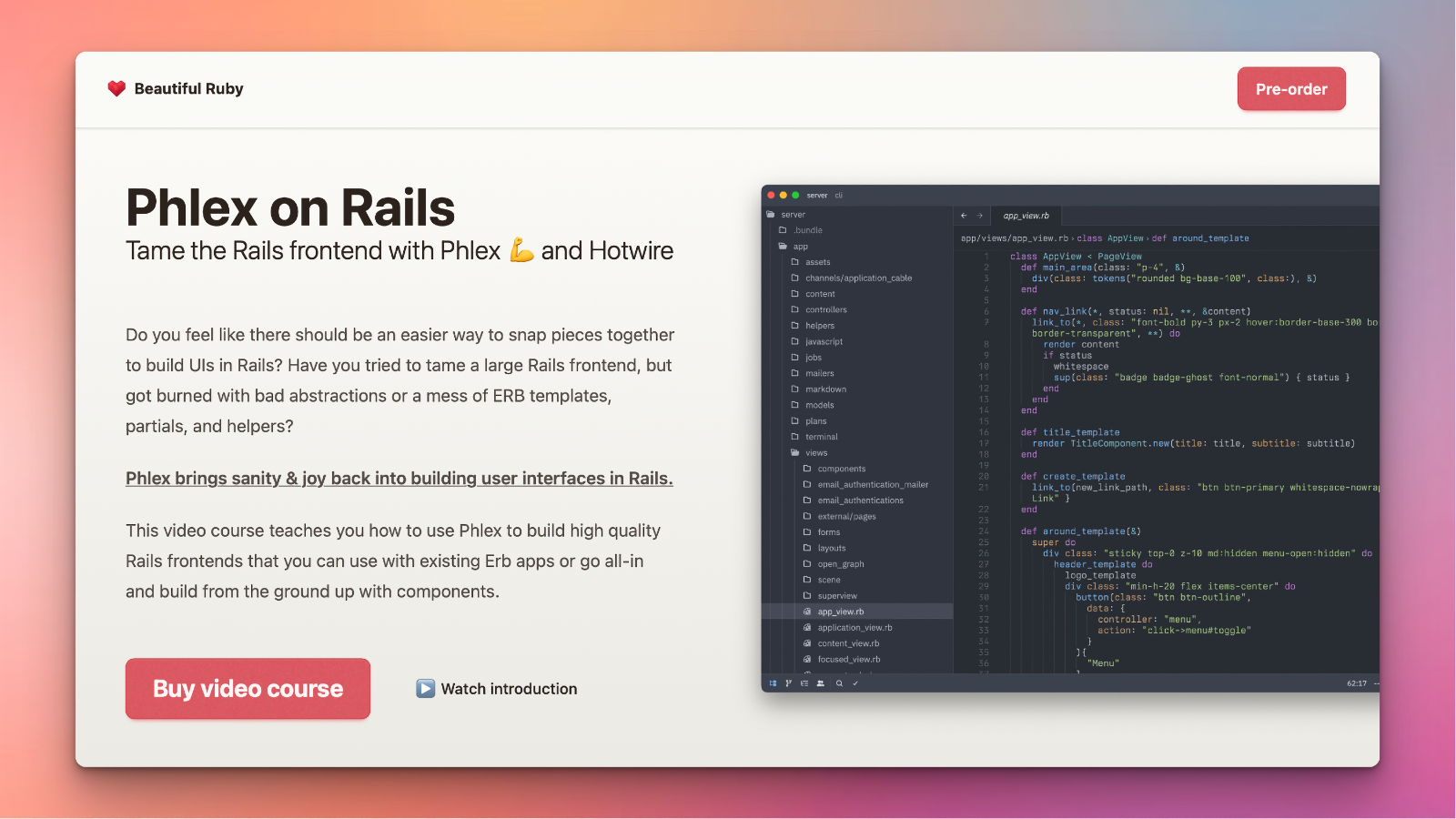Open the Watch introduction link
This screenshot has width=1456, height=819.
pos(497,689)
